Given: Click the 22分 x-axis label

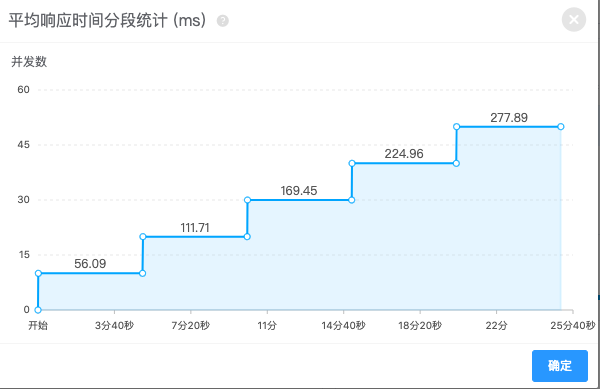Looking at the screenshot, I should 496,326.
